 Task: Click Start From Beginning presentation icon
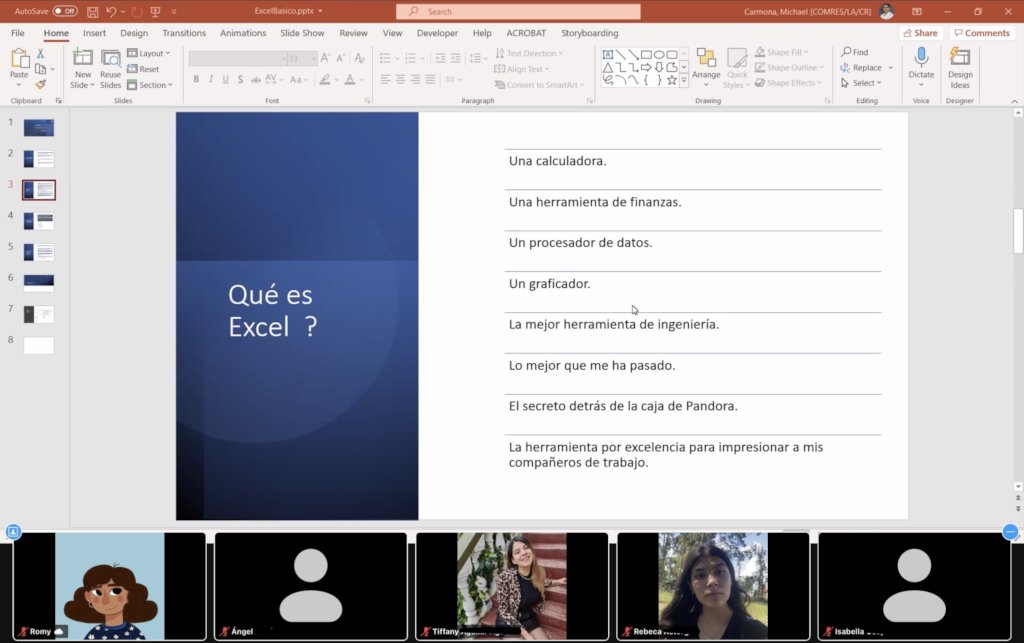tap(155, 12)
